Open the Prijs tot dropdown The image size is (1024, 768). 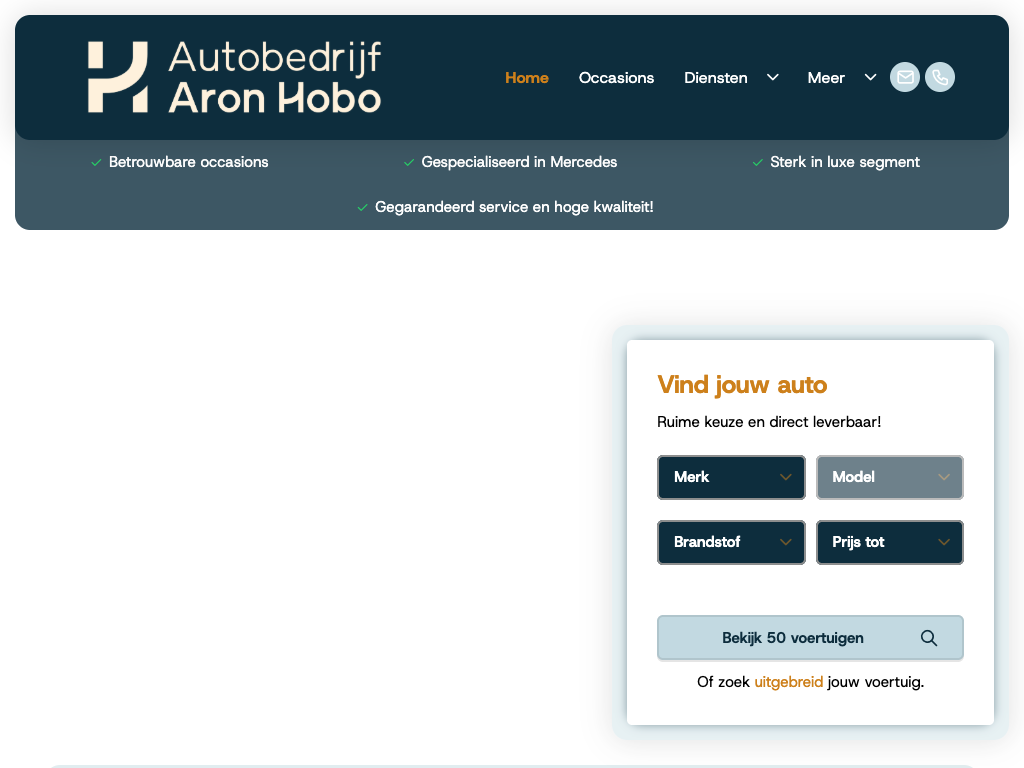coord(890,542)
